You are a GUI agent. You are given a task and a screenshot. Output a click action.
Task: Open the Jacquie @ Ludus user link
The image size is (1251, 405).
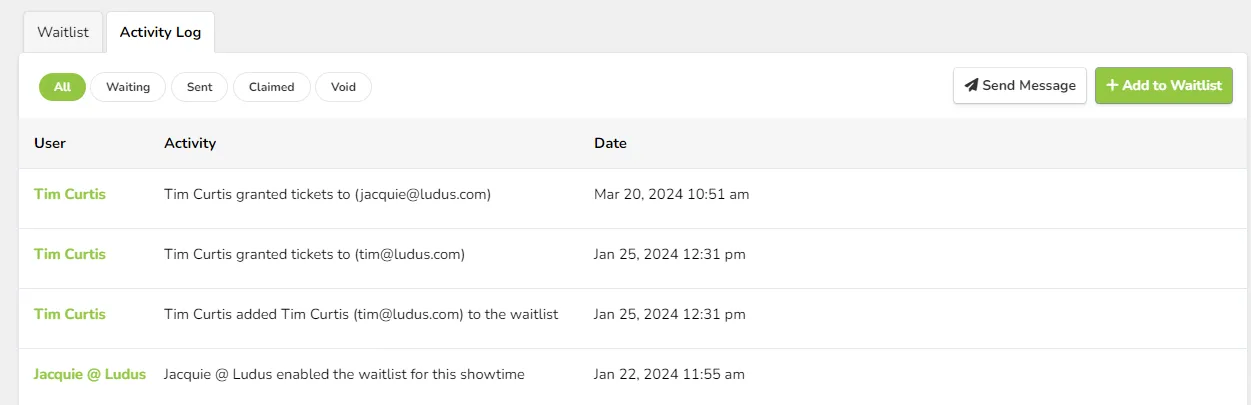tap(90, 374)
